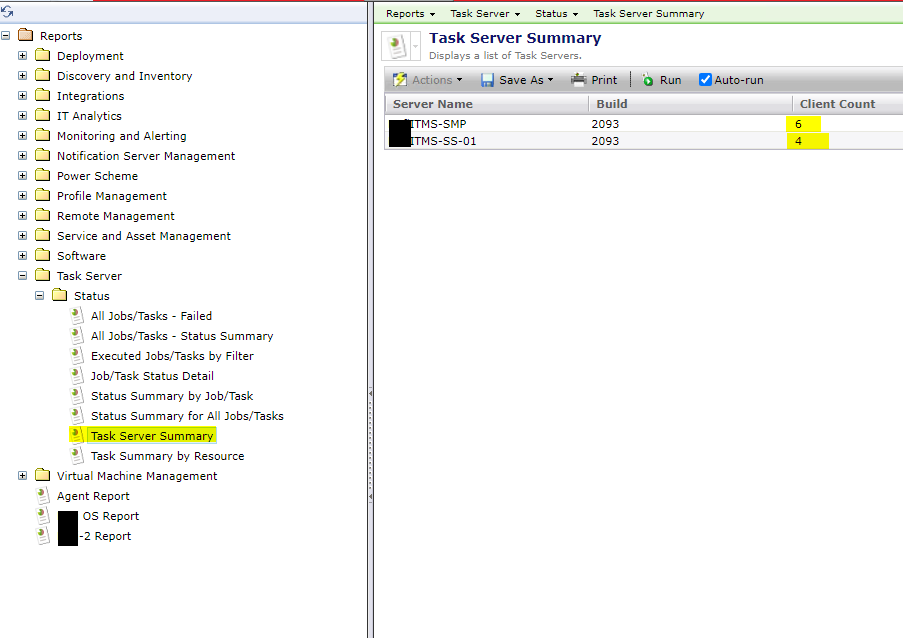Image resolution: width=903 pixels, height=638 pixels.
Task: Expand the Service and Asset Management folder
Action: tap(22, 236)
